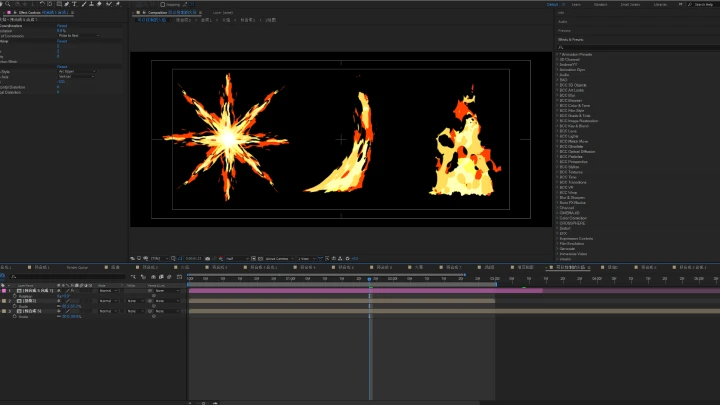Click the workspace overflow icon beside Libraries

[680, 5]
